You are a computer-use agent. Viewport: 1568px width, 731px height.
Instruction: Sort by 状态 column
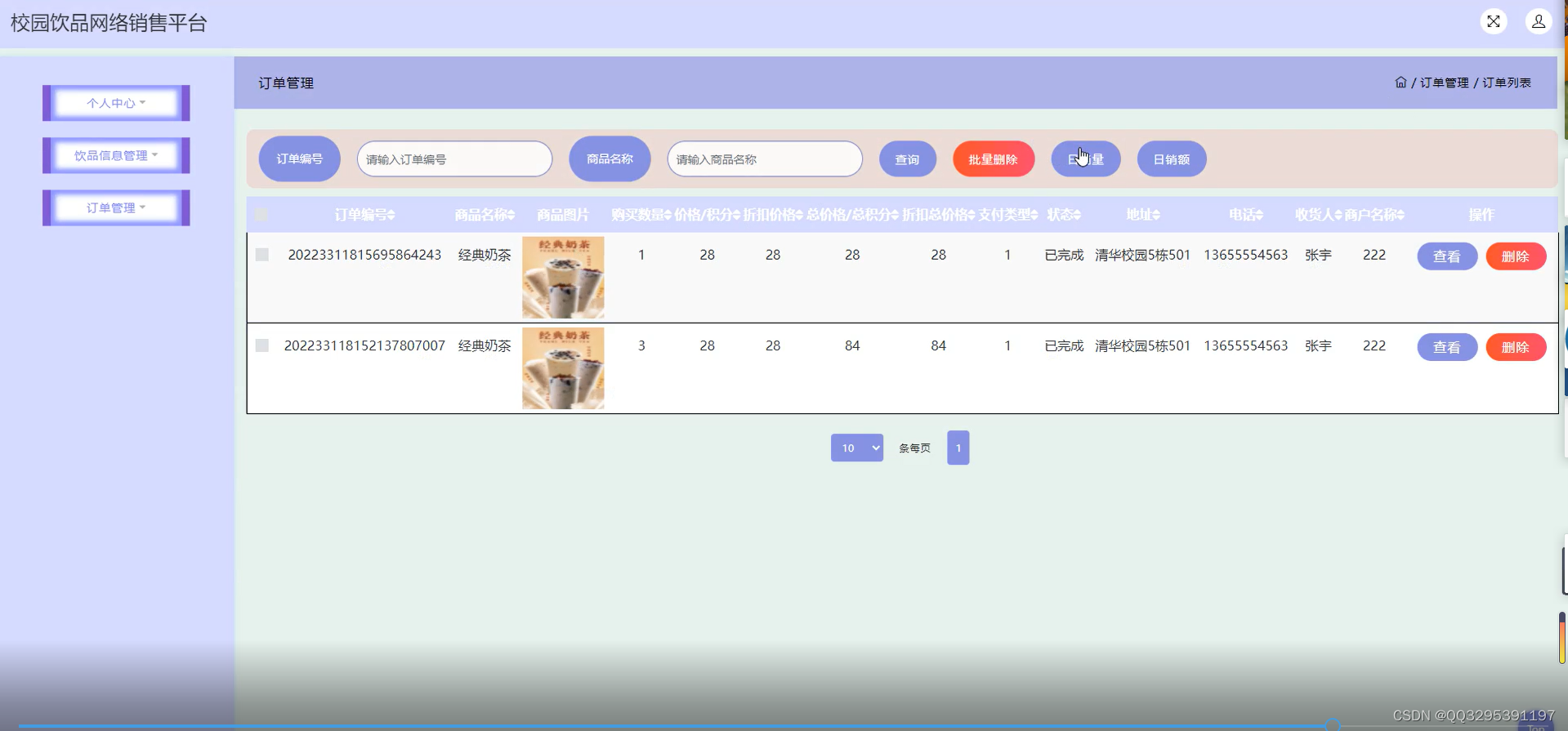coord(1064,215)
